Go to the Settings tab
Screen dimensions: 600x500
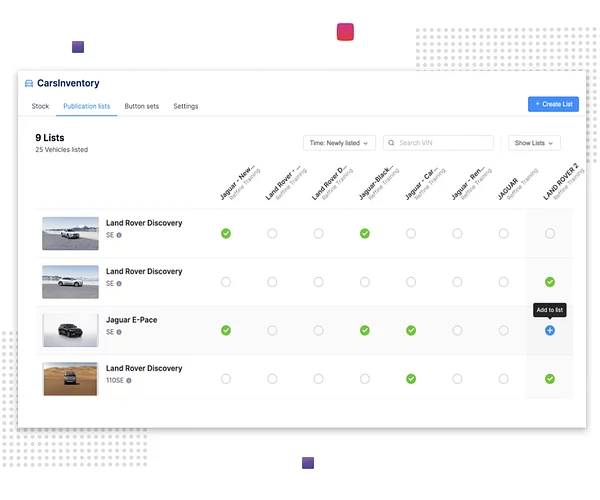[x=186, y=106]
